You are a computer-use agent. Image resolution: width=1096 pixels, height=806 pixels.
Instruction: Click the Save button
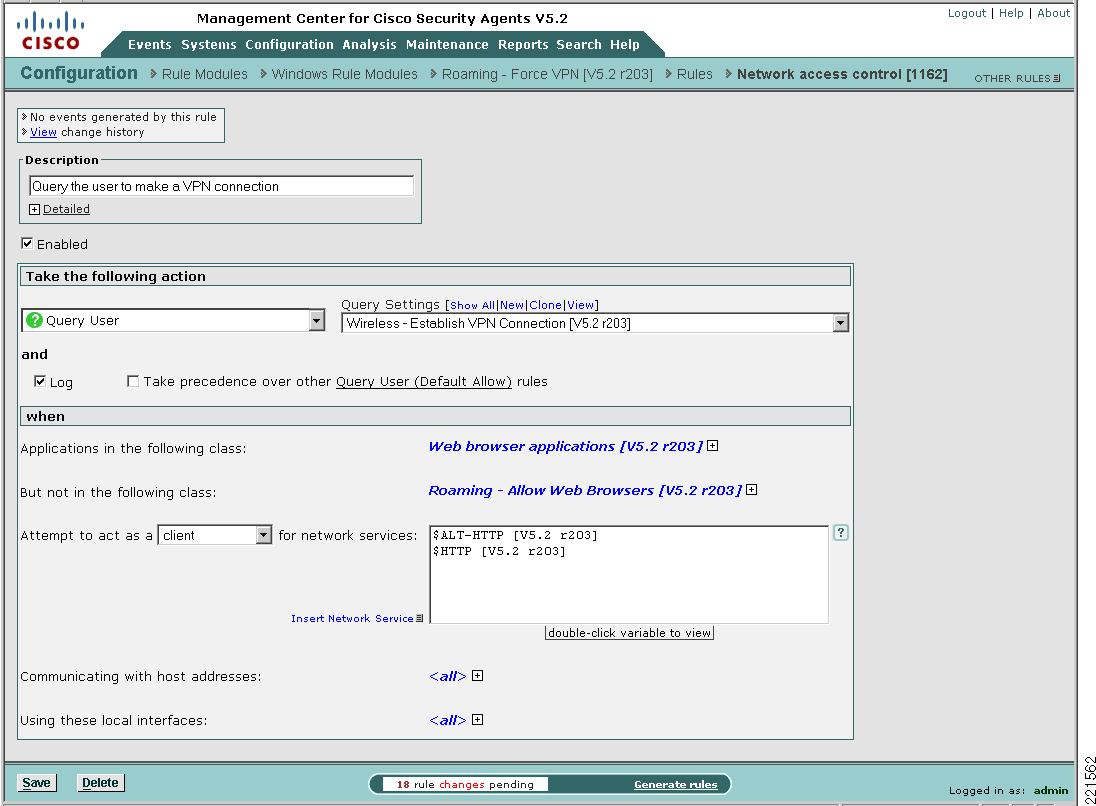(36, 783)
